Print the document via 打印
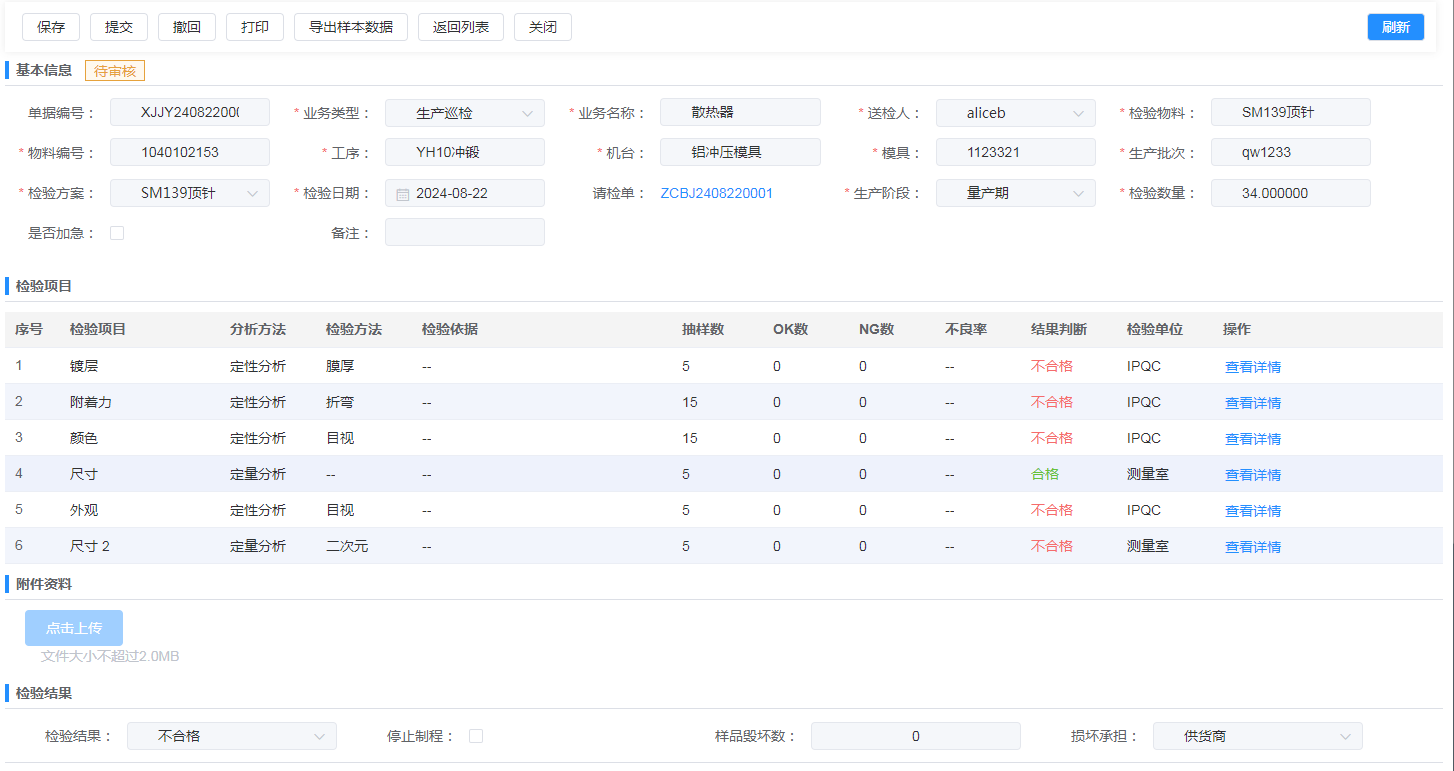 (255, 27)
